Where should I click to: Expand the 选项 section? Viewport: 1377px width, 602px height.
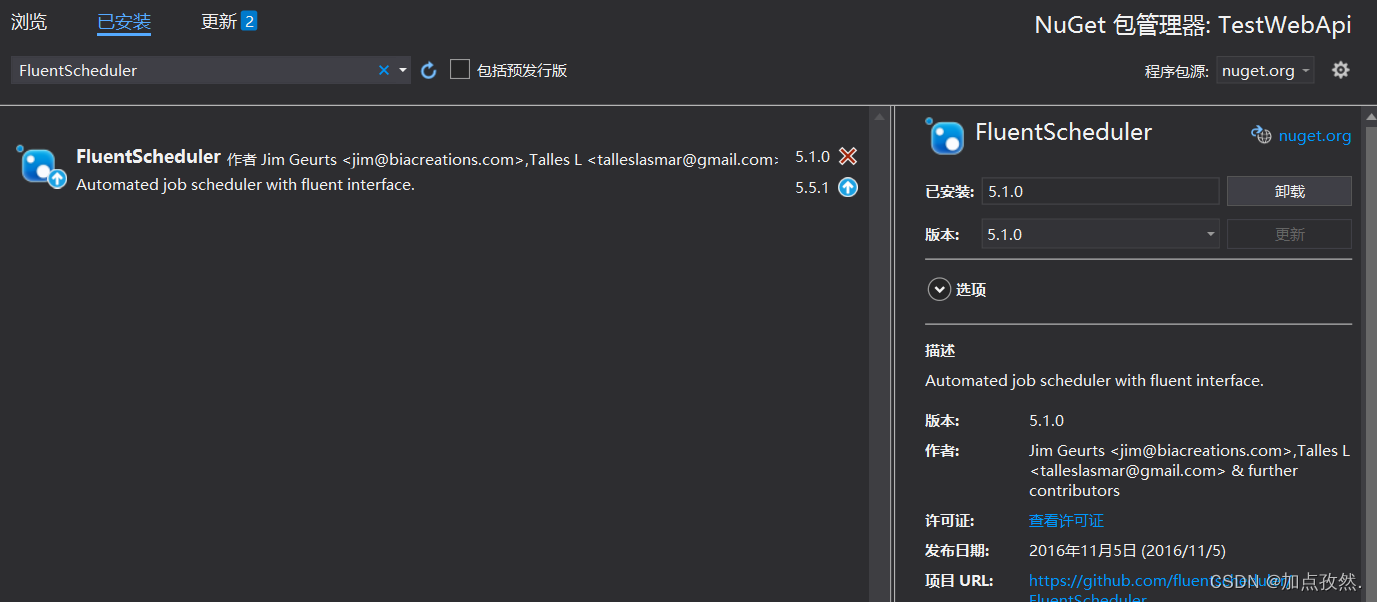click(939, 289)
